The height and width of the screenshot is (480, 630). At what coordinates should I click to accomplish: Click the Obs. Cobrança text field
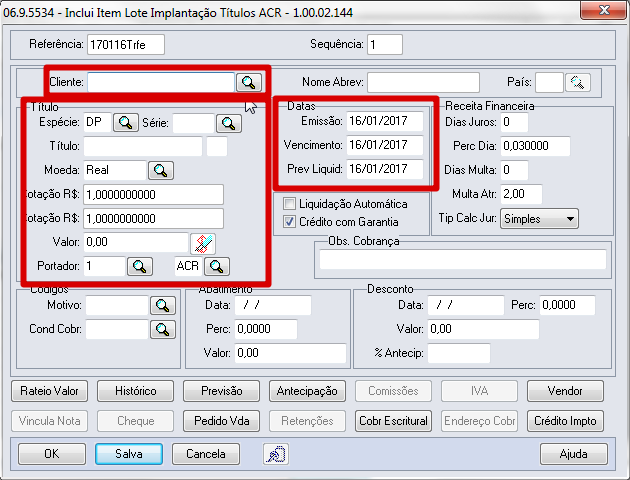(462, 259)
